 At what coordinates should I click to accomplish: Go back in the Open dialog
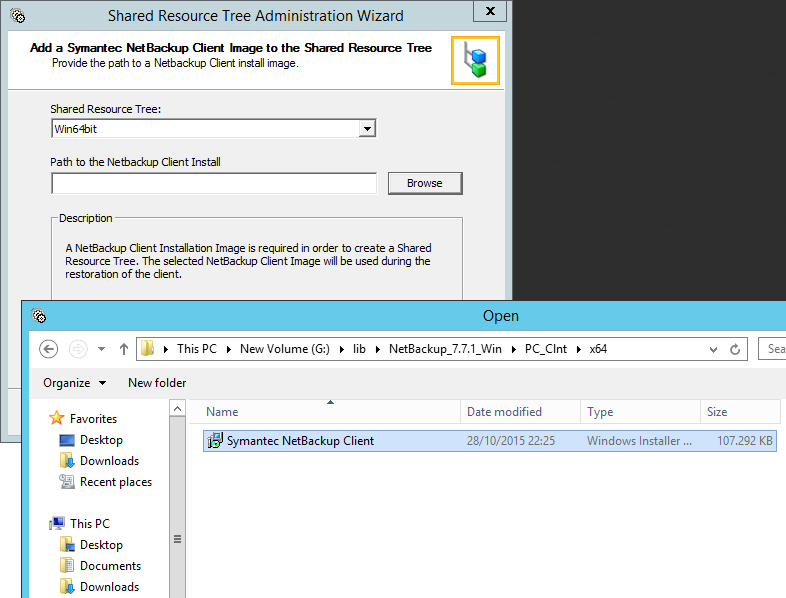(x=49, y=349)
